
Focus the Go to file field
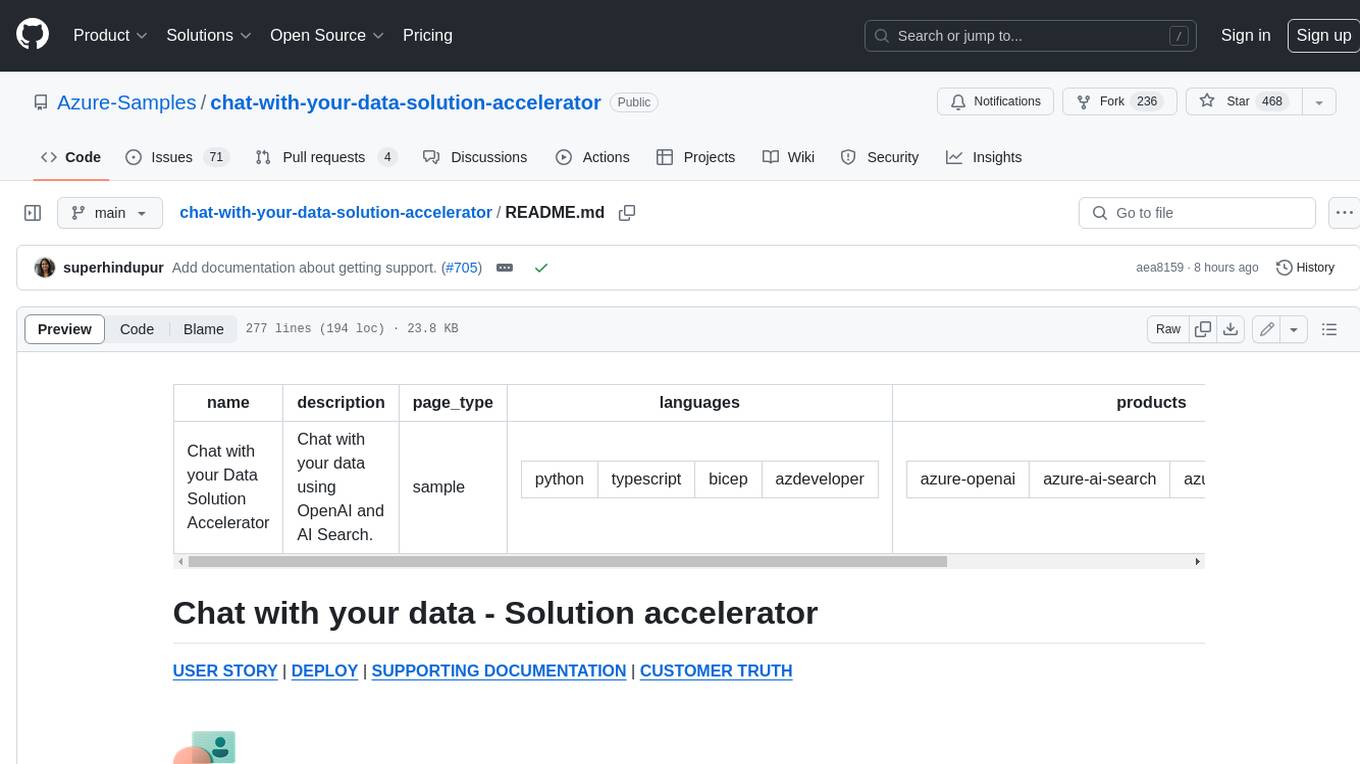[x=1197, y=213]
